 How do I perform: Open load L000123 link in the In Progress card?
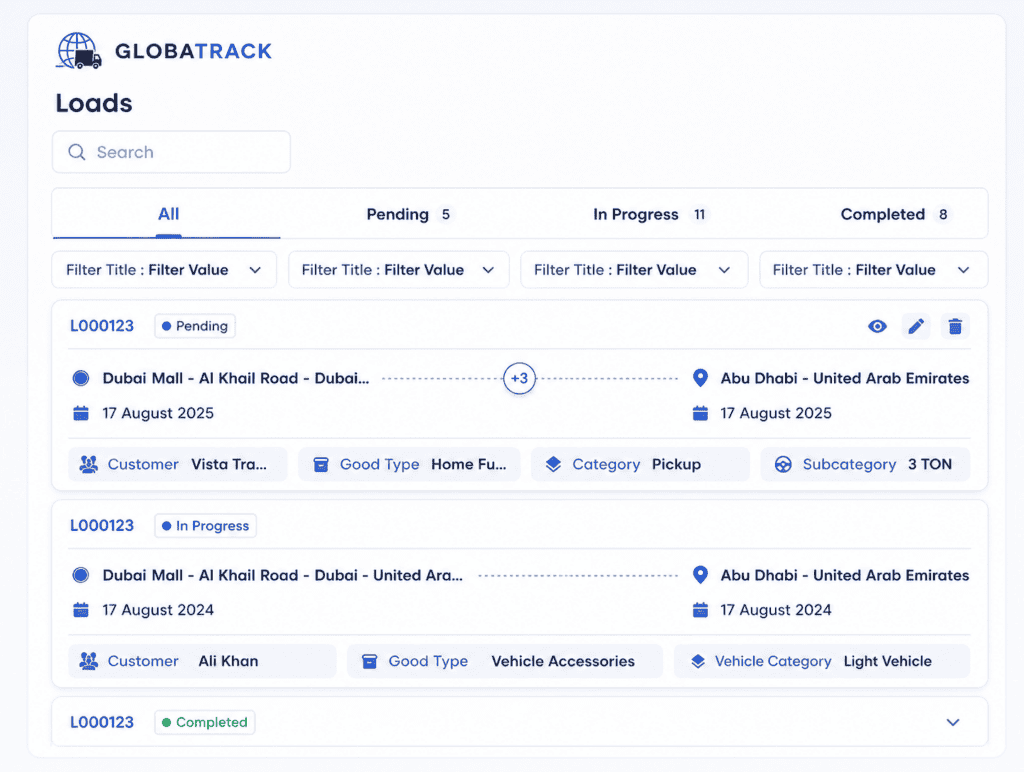tap(102, 526)
